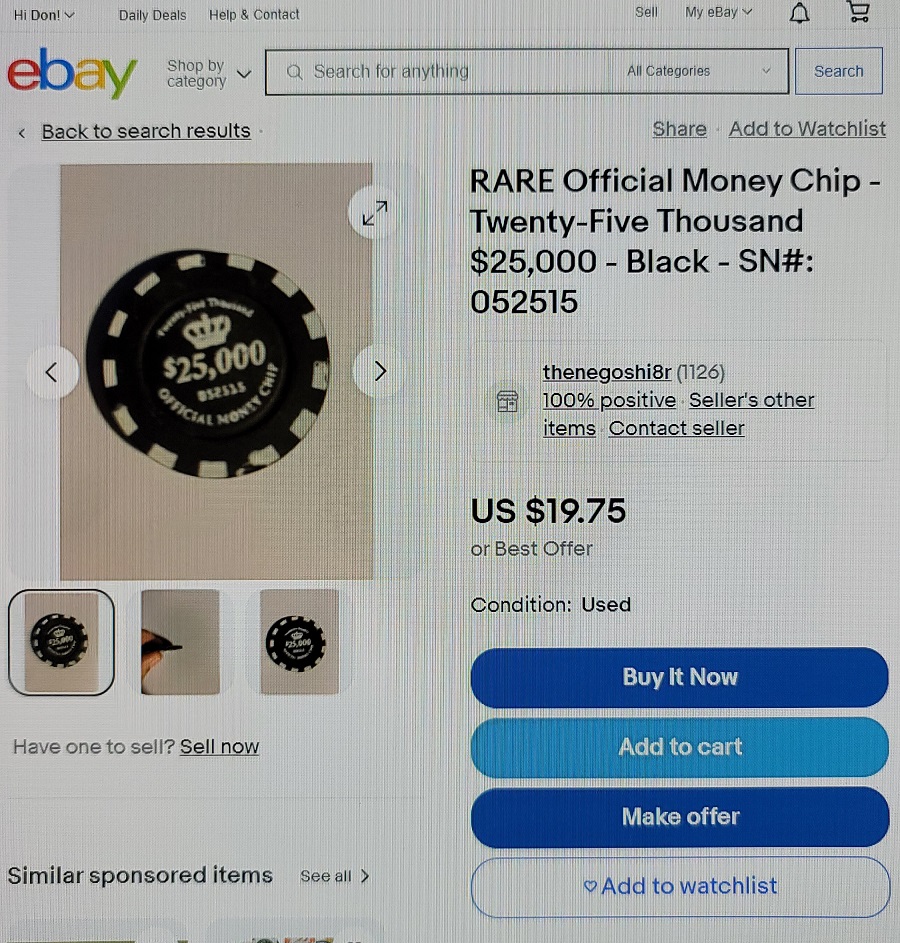
Task: Click the Search for anything field
Action: click(457, 72)
